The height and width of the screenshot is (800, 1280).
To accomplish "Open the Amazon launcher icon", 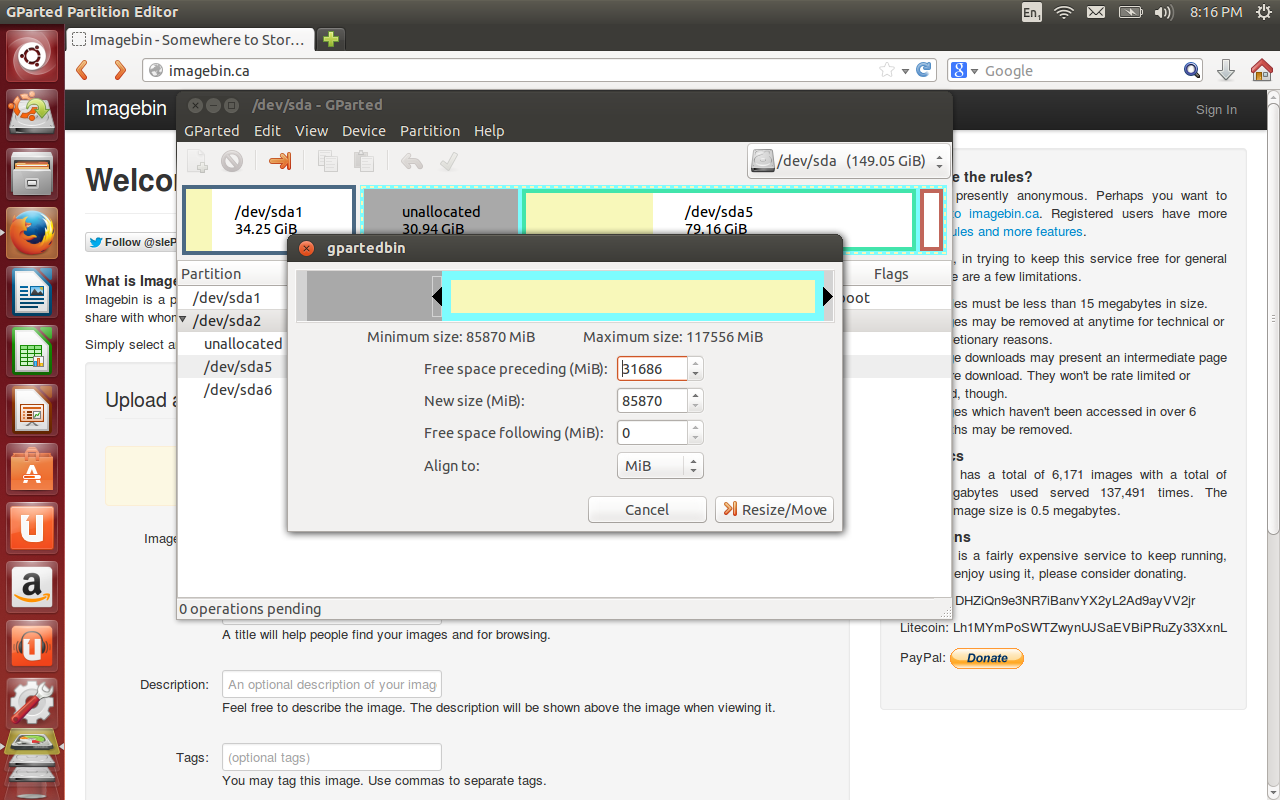I will coord(32,588).
